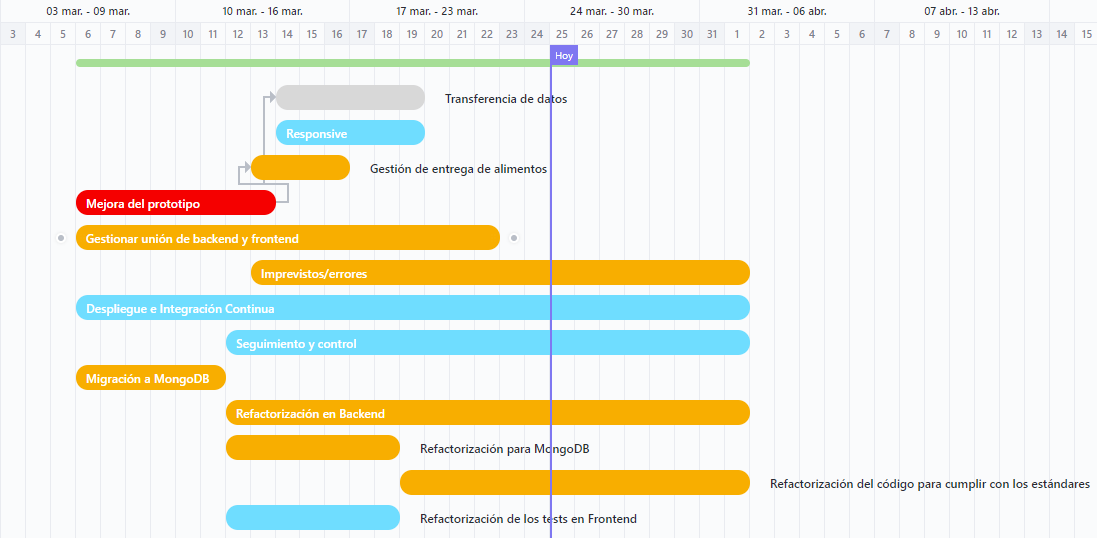Select 'Despliegue e Integración Continua' bar
1097x538 pixels.
pos(412,308)
